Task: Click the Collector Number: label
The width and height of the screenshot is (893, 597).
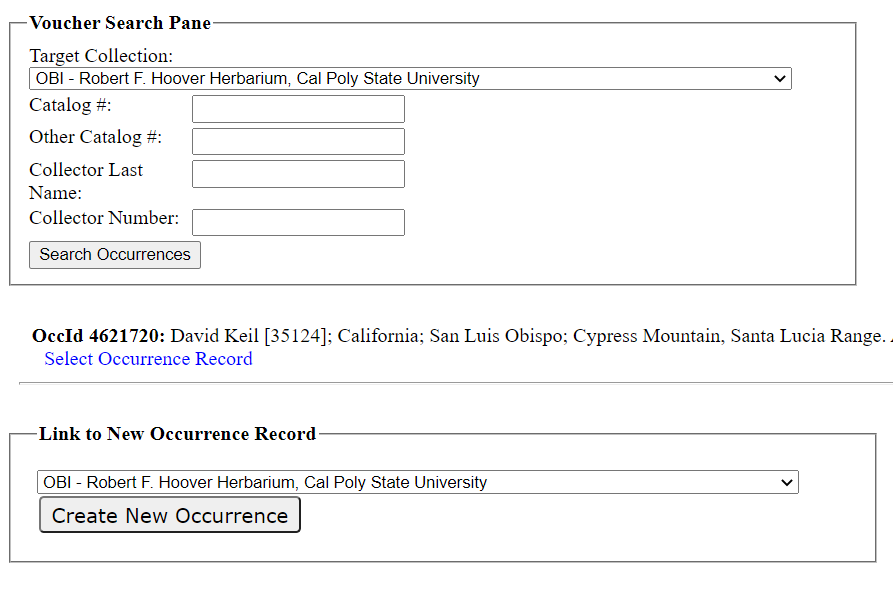Action: point(104,218)
